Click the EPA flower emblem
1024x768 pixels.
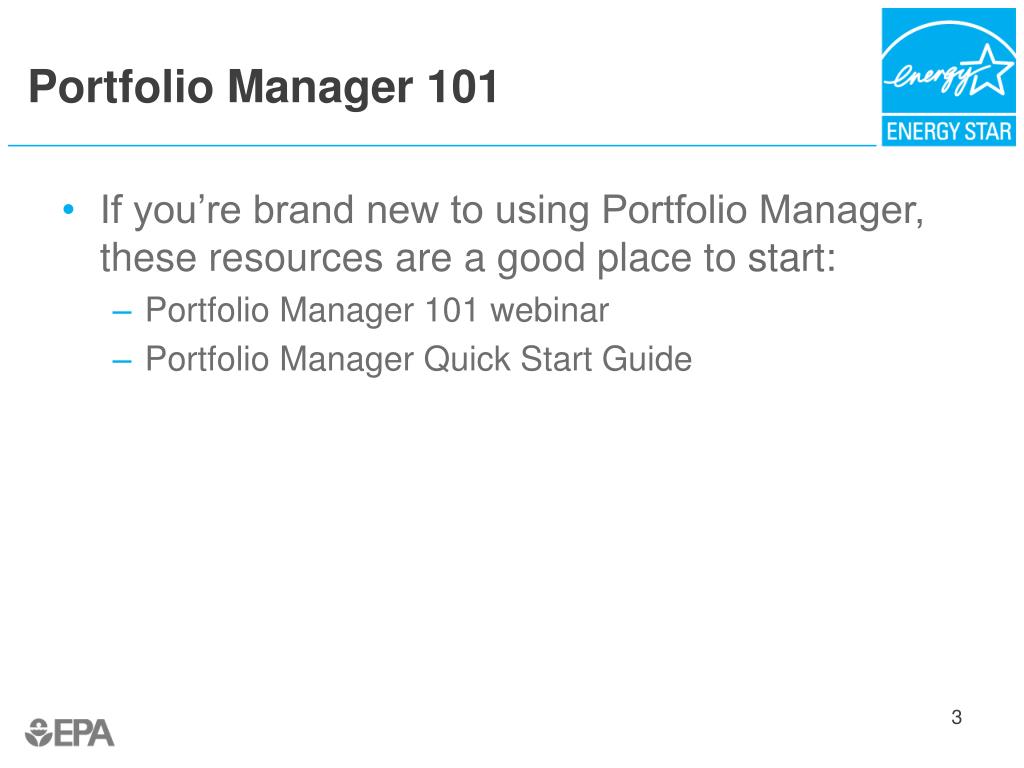point(37,731)
